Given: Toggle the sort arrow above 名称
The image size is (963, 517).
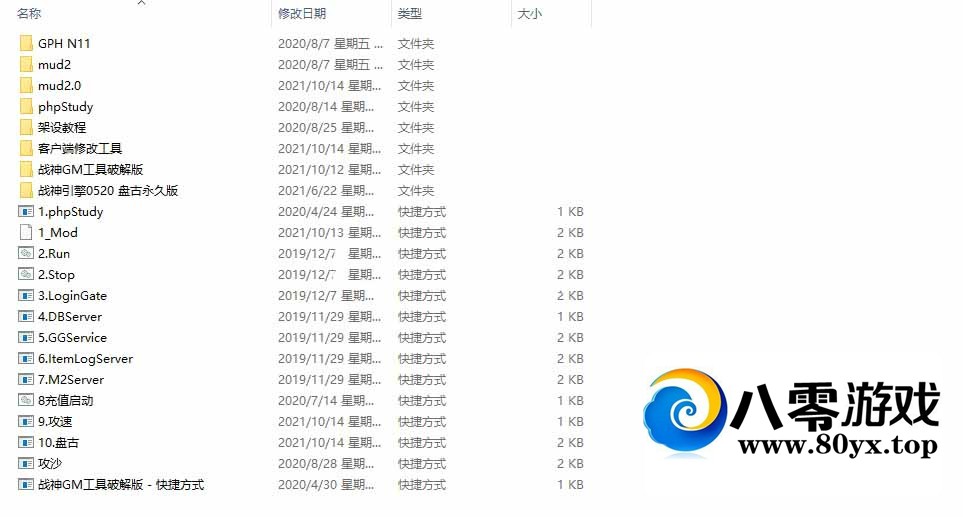Looking at the screenshot, I should 141,3.
